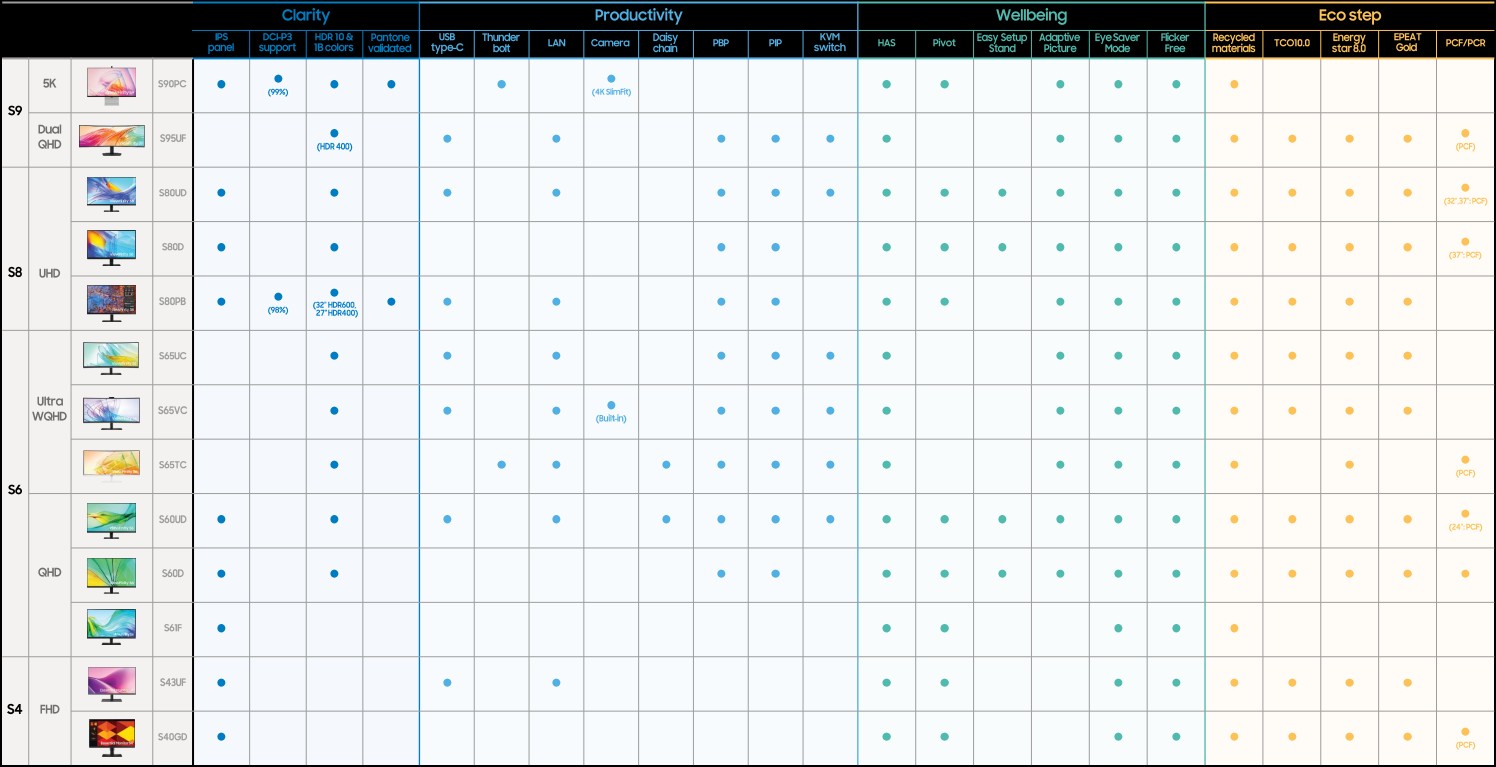Image resolution: width=1496 pixels, height=767 pixels.
Task: Click the S80PB DCI-P3 support 98% dot
Action: (278, 297)
